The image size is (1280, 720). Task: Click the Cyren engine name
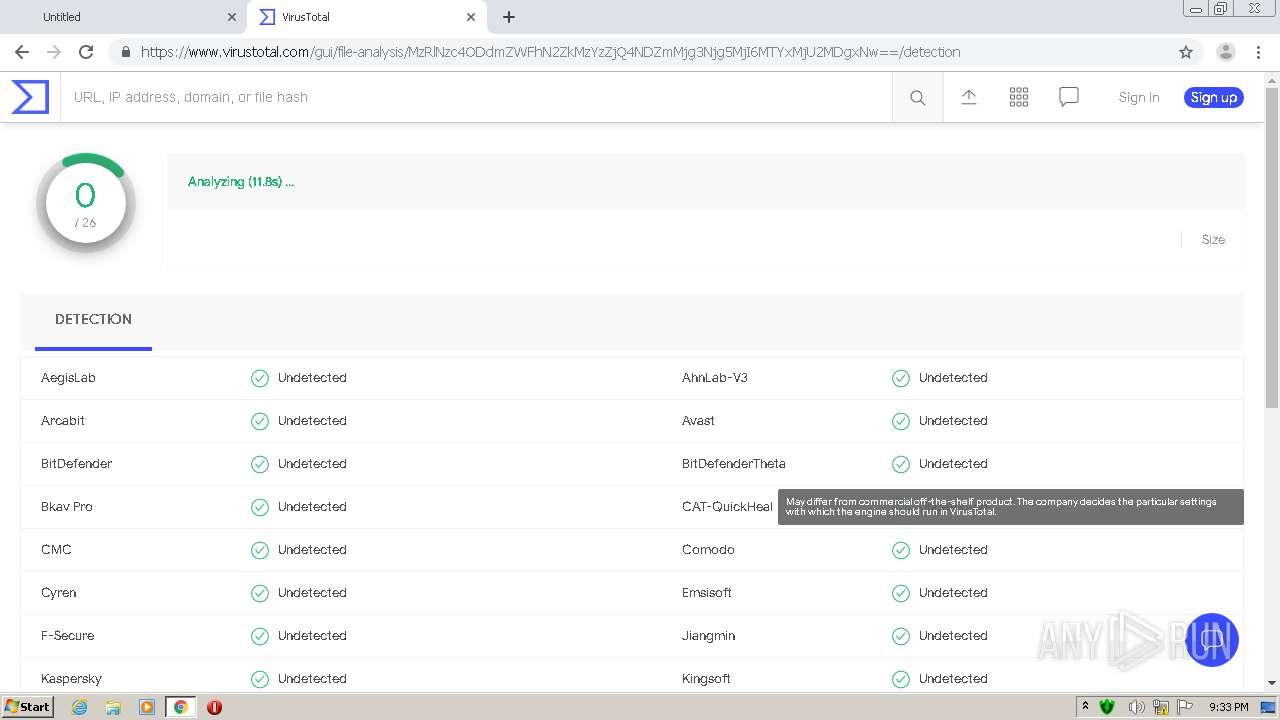pyautogui.click(x=59, y=593)
